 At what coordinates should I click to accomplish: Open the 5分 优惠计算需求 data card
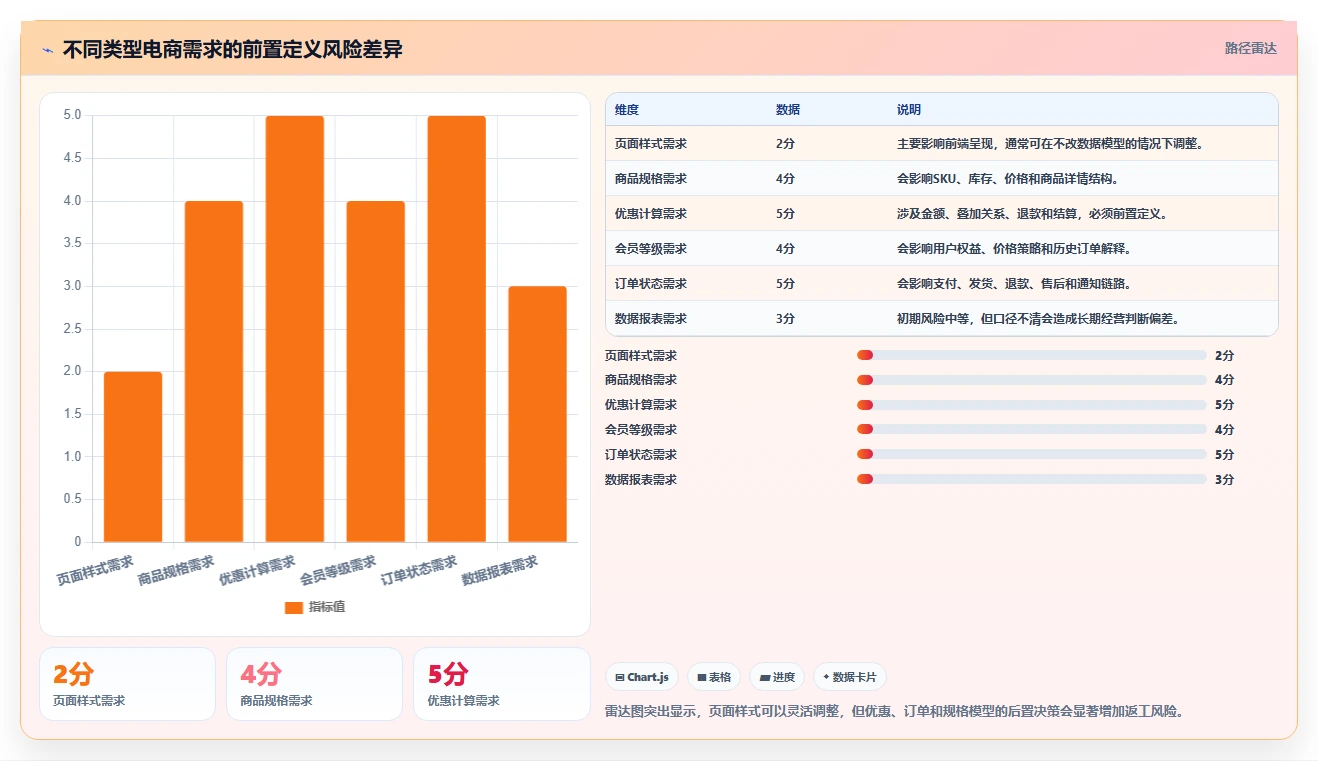point(501,684)
